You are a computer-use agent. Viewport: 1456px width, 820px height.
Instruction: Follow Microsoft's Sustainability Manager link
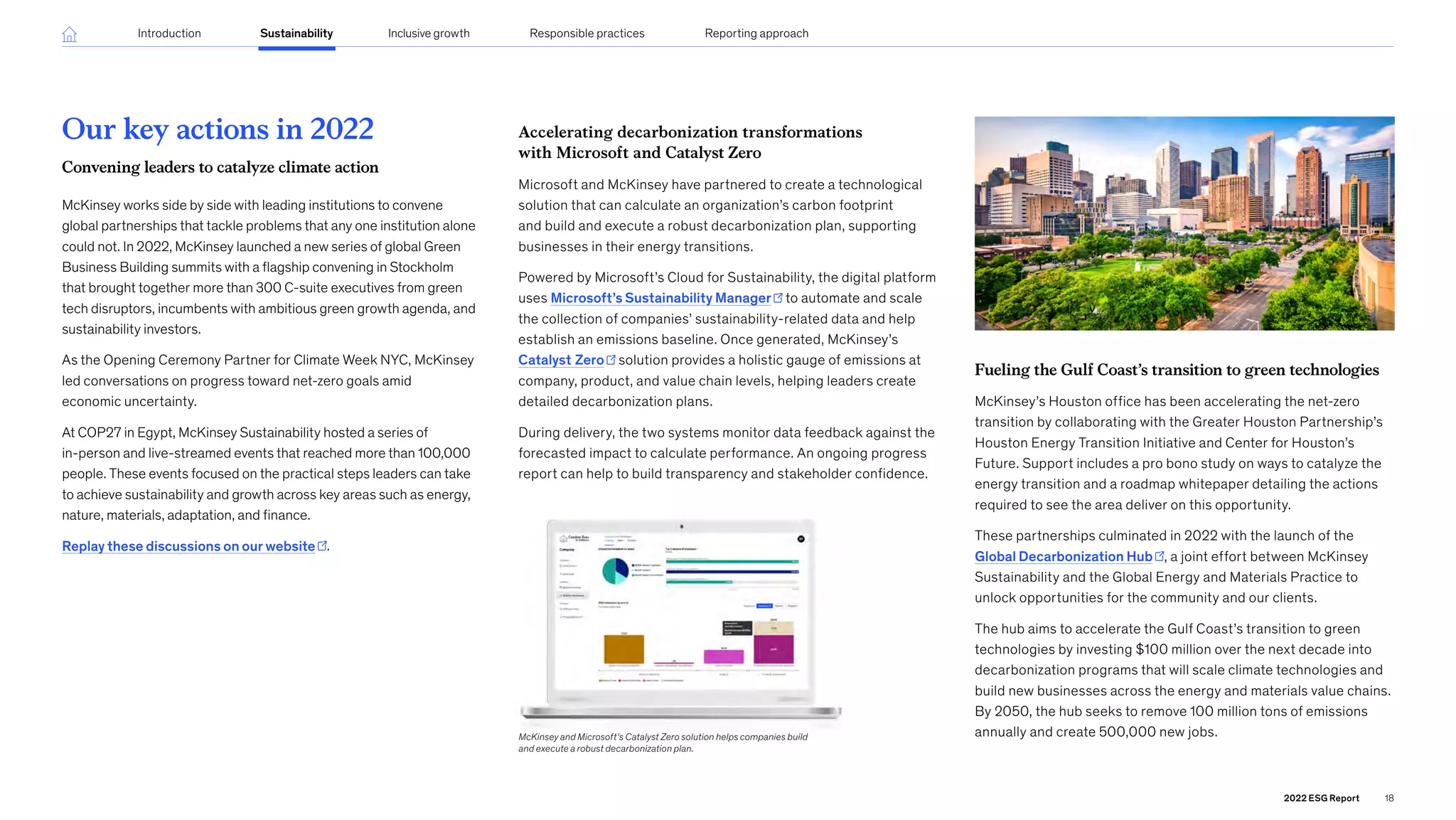click(660, 298)
